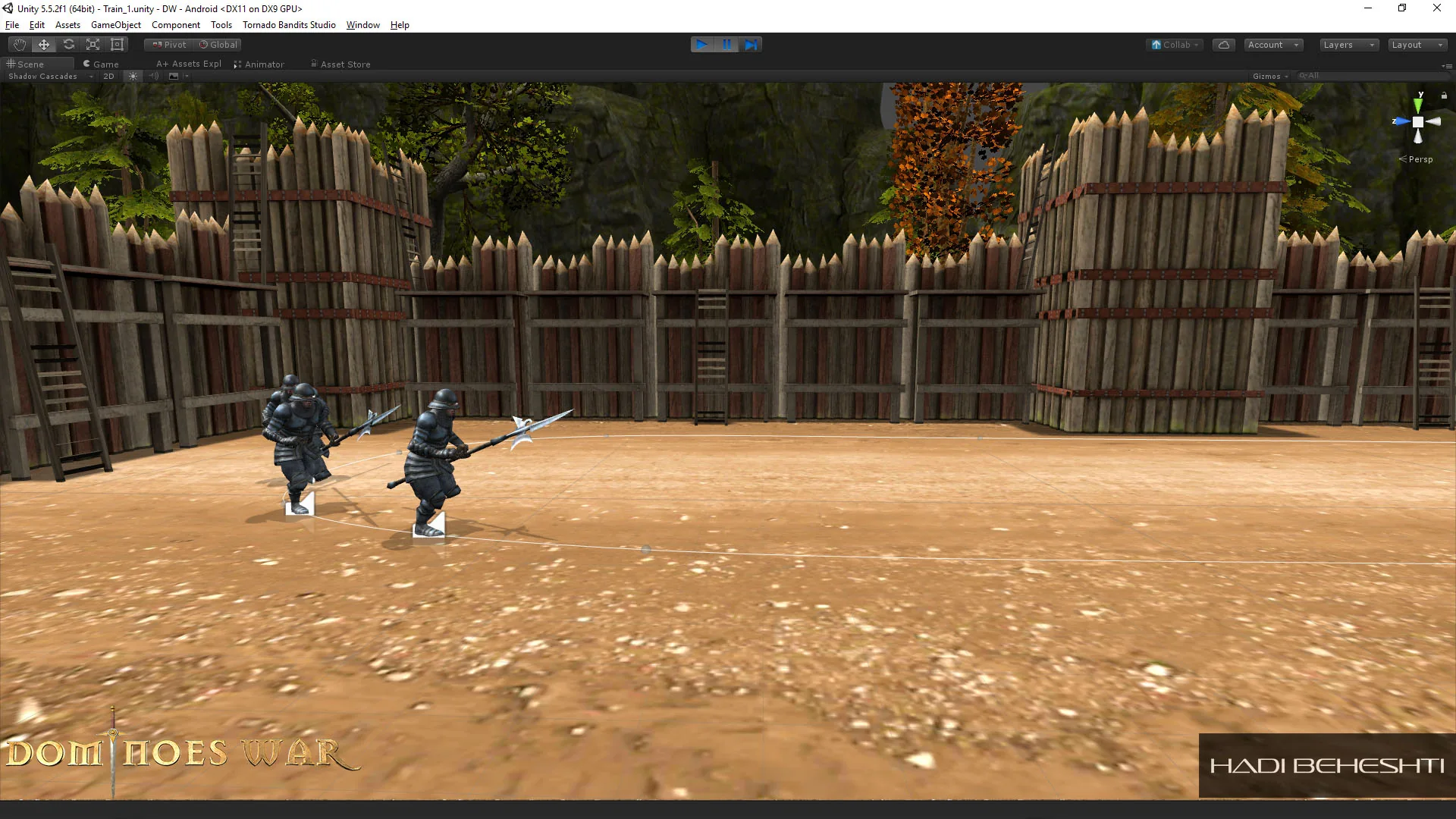Select the Hand tool
The width and height of the screenshot is (1456, 819).
pyautogui.click(x=20, y=45)
